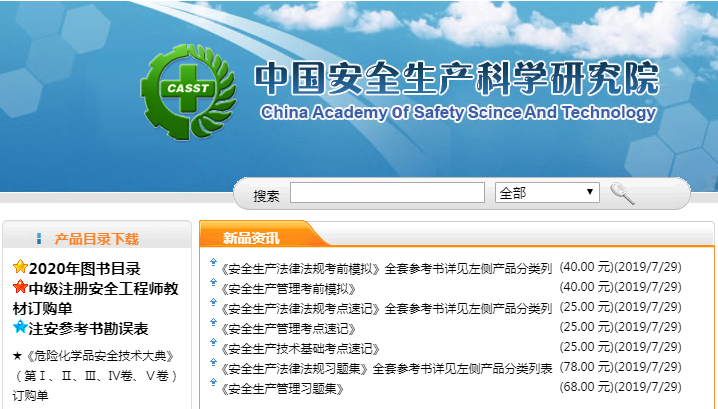This screenshot has width=718, height=409.
Task: Click arrow icon beside 安全生产法律法规考点速记
Action: 213,302
